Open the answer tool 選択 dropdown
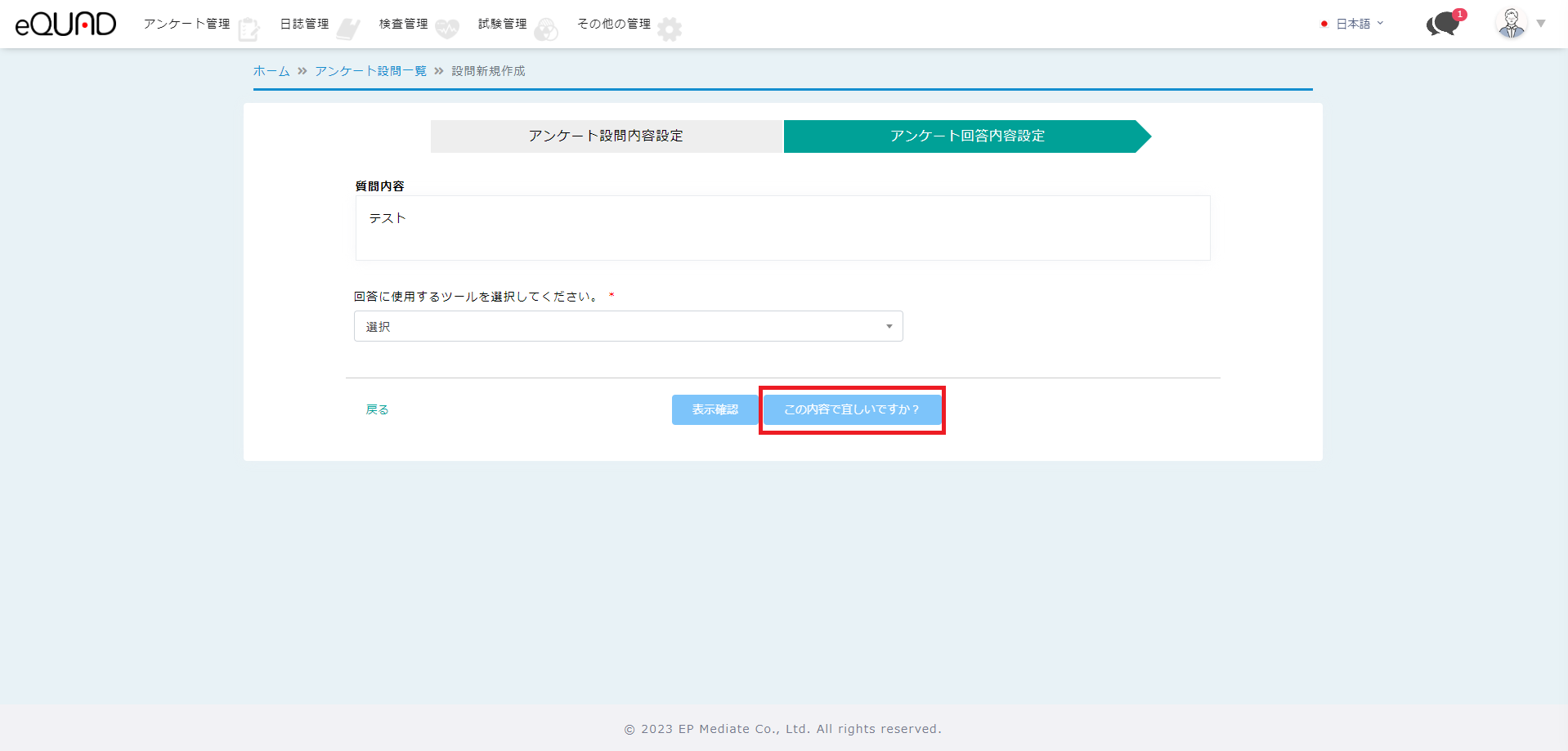1568x751 pixels. click(x=628, y=326)
